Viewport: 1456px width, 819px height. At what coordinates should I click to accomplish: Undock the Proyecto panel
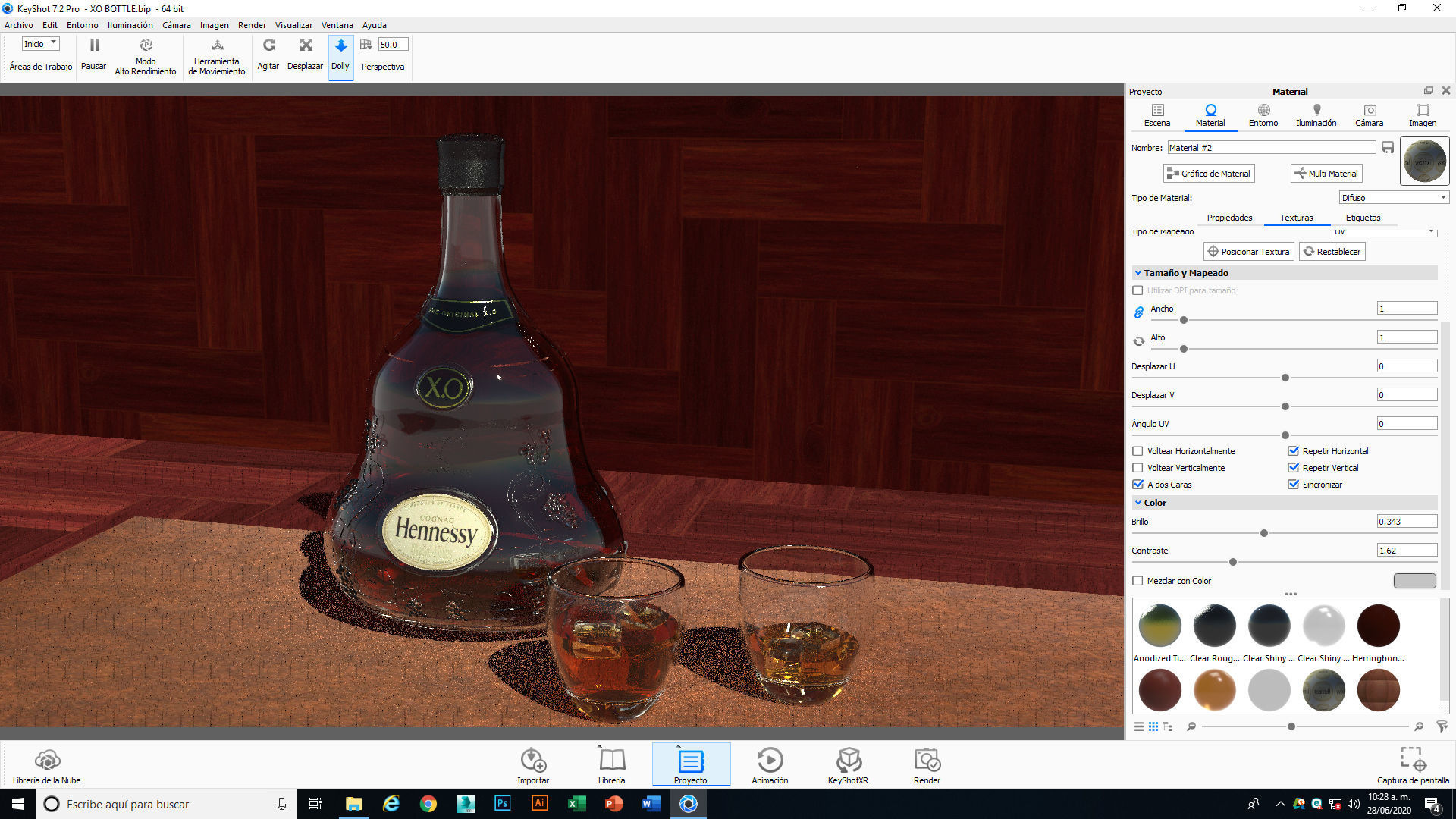click(1429, 91)
